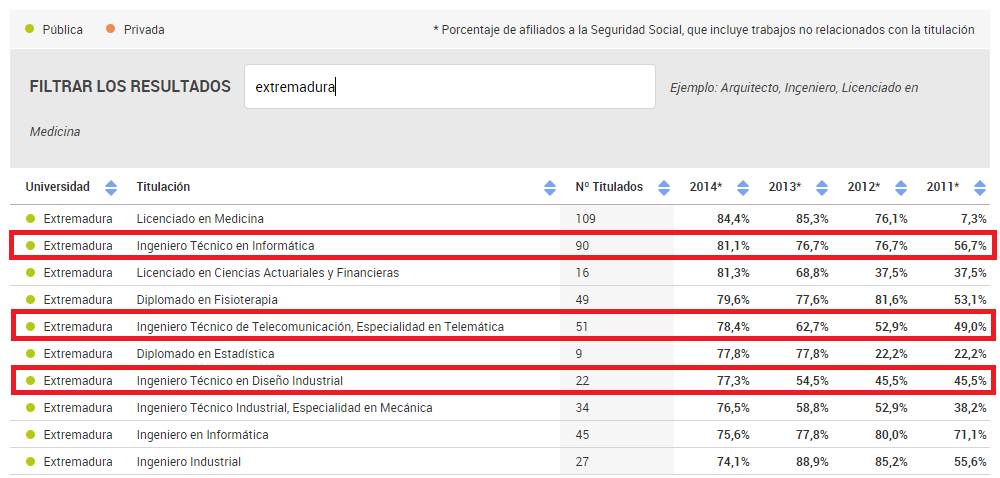Click 79,6% value in Fisioterapia row
The image size is (1000, 478).
click(x=733, y=300)
